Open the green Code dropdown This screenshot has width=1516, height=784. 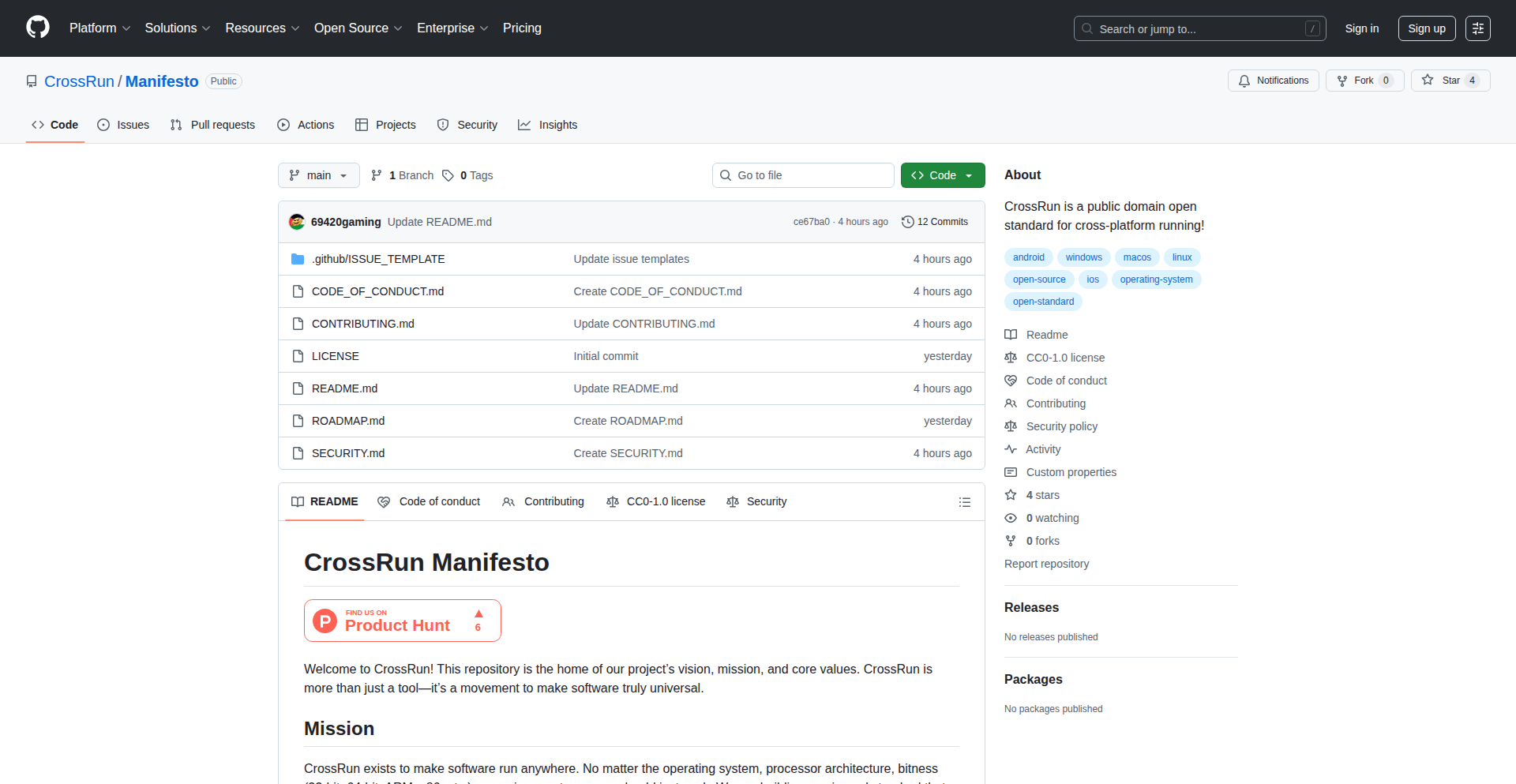[943, 175]
